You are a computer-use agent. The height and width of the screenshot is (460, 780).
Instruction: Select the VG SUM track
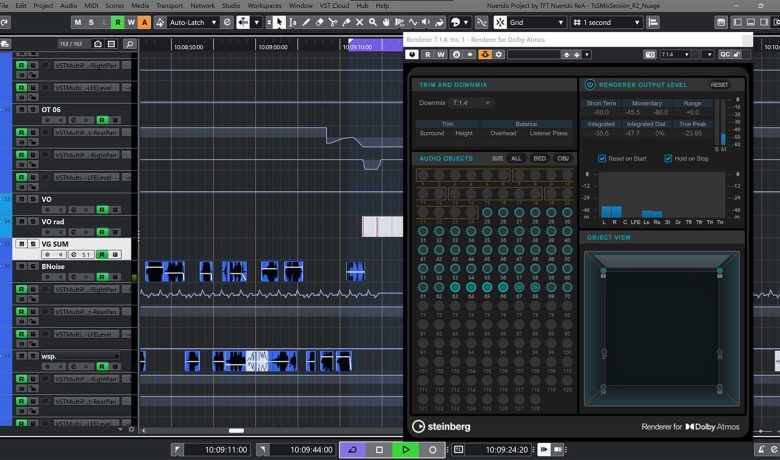(x=72, y=249)
